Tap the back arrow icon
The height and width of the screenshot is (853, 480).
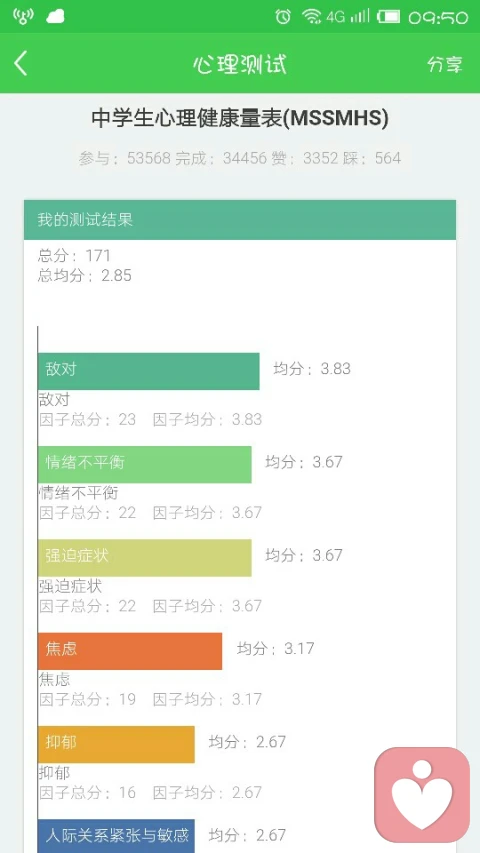[x=21, y=64]
